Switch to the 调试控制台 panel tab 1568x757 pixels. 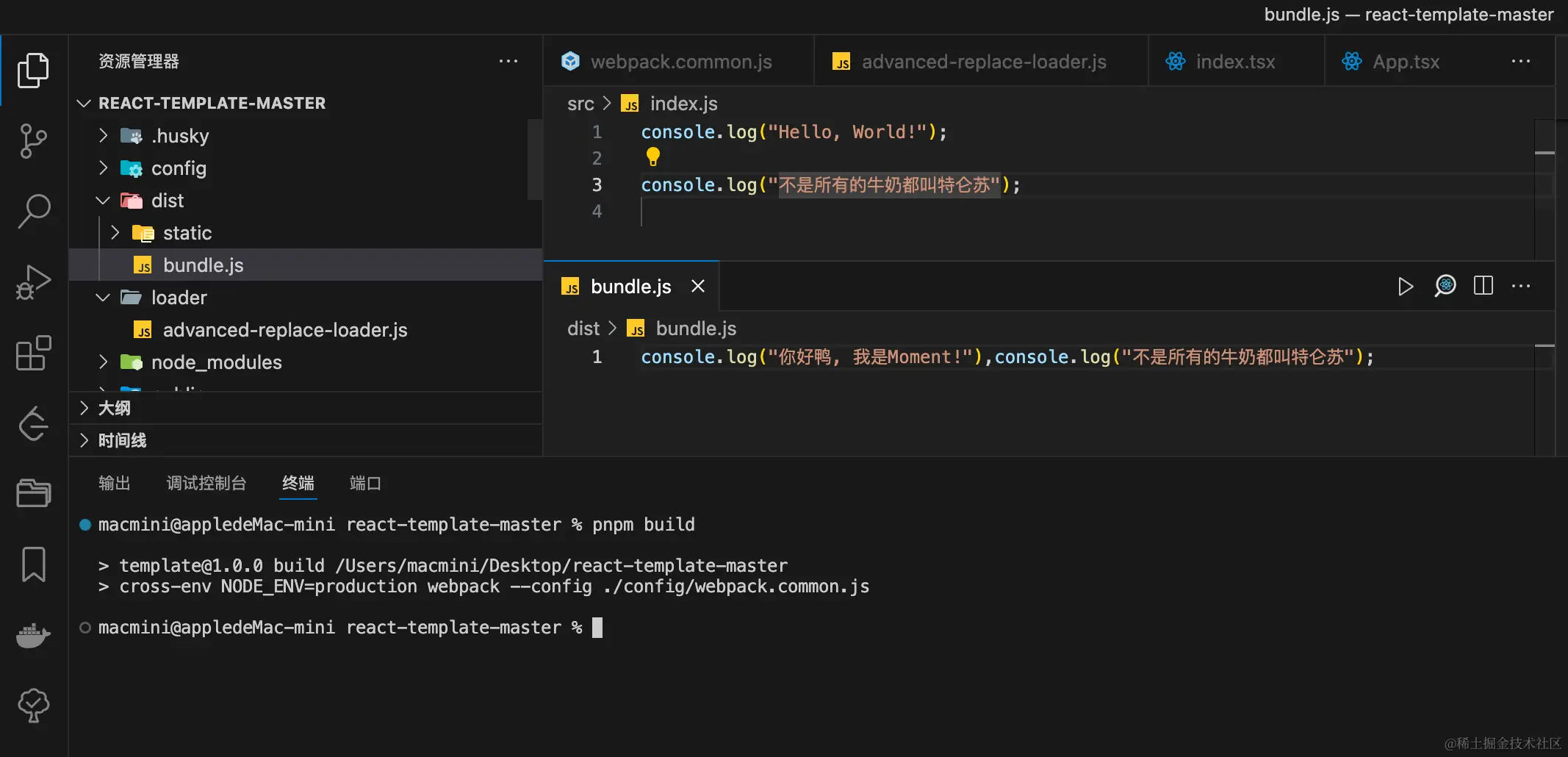tap(206, 483)
